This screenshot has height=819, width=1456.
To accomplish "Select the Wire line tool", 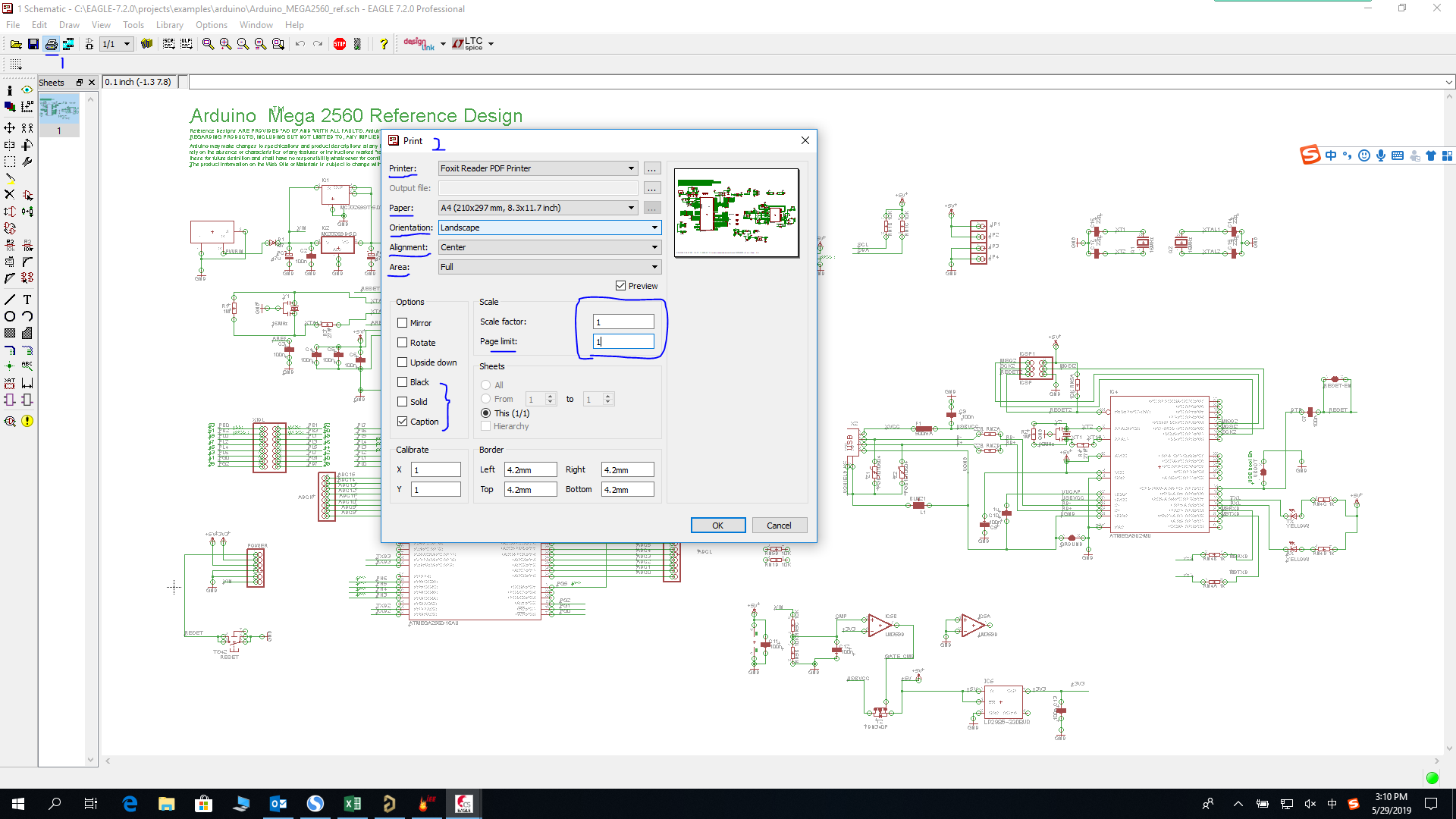I will coord(10,300).
